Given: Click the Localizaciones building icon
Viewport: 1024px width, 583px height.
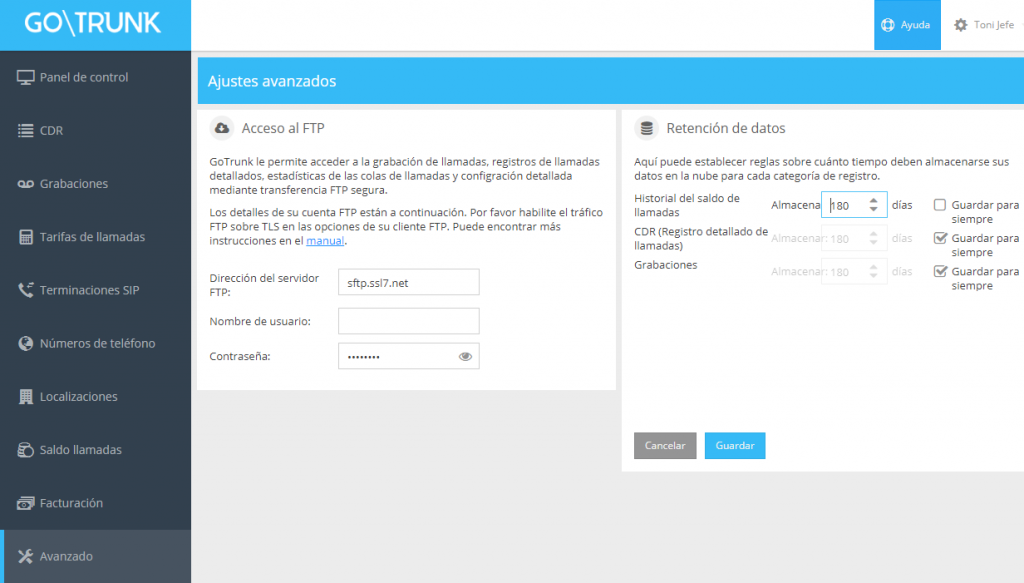Looking at the screenshot, I should tap(25, 396).
